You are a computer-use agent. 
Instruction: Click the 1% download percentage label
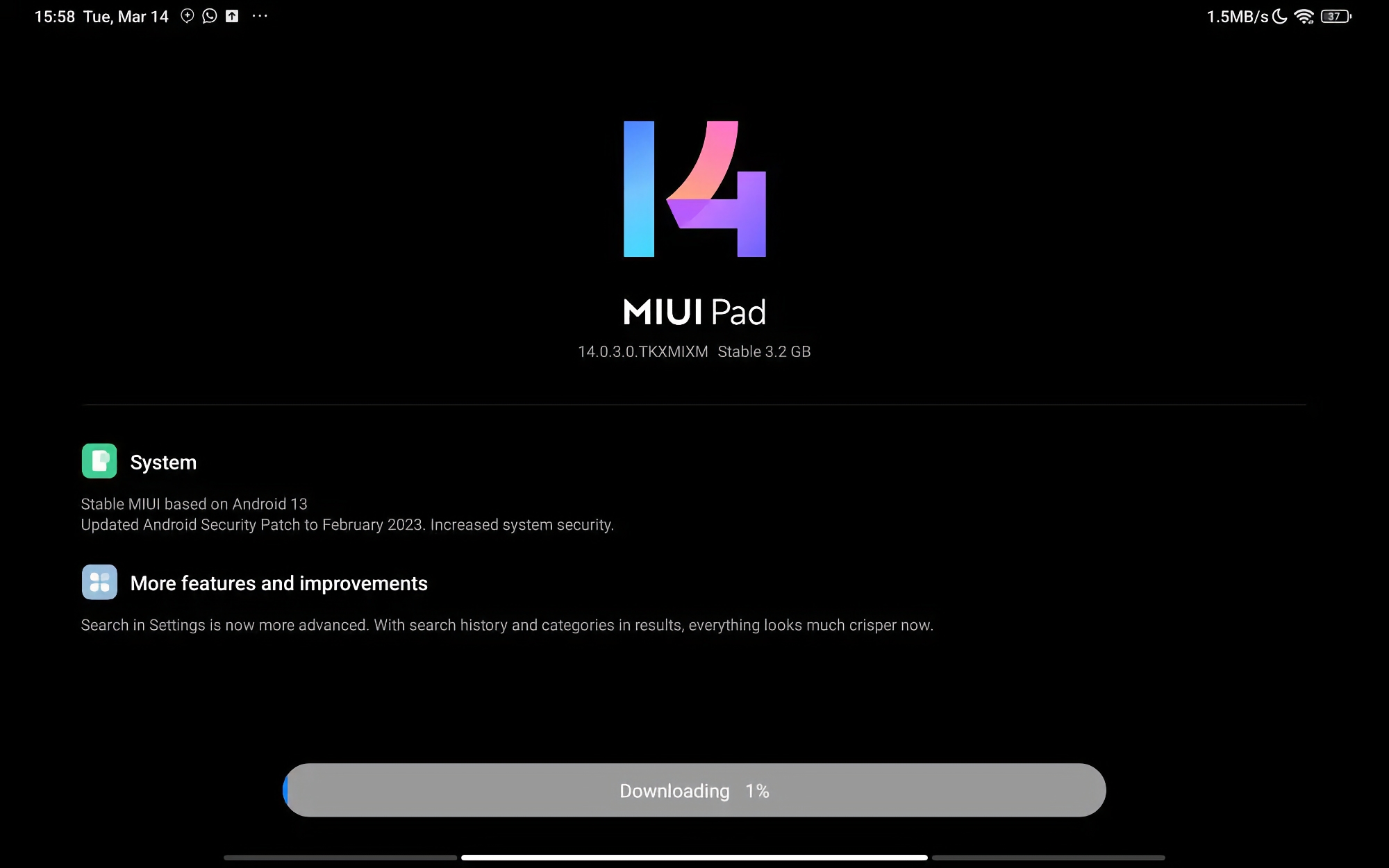click(757, 791)
